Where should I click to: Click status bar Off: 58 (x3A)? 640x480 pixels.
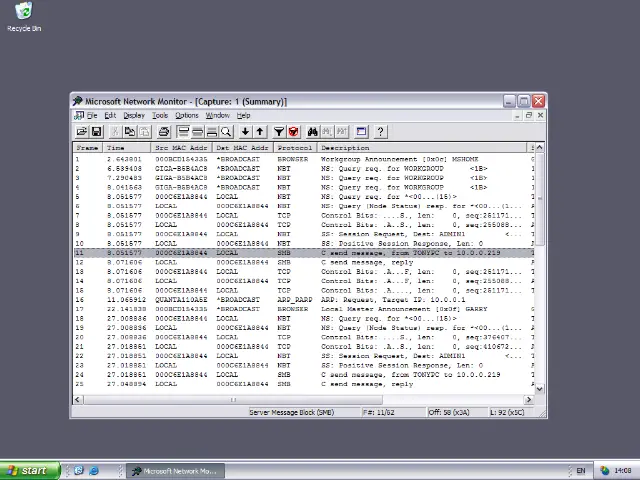coord(449,412)
